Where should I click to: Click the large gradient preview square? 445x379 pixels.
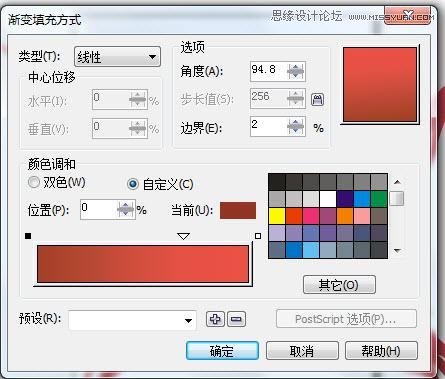[x=380, y=84]
